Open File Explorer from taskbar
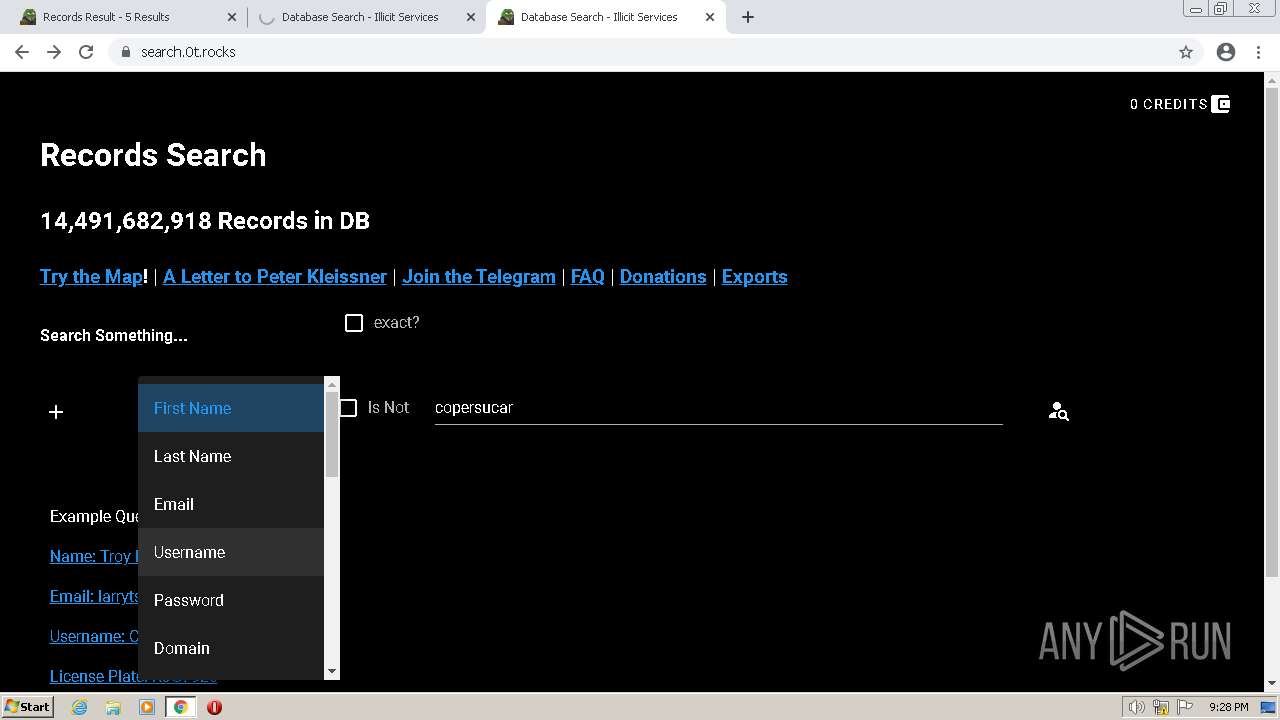This screenshot has width=1280, height=720. coord(113,707)
